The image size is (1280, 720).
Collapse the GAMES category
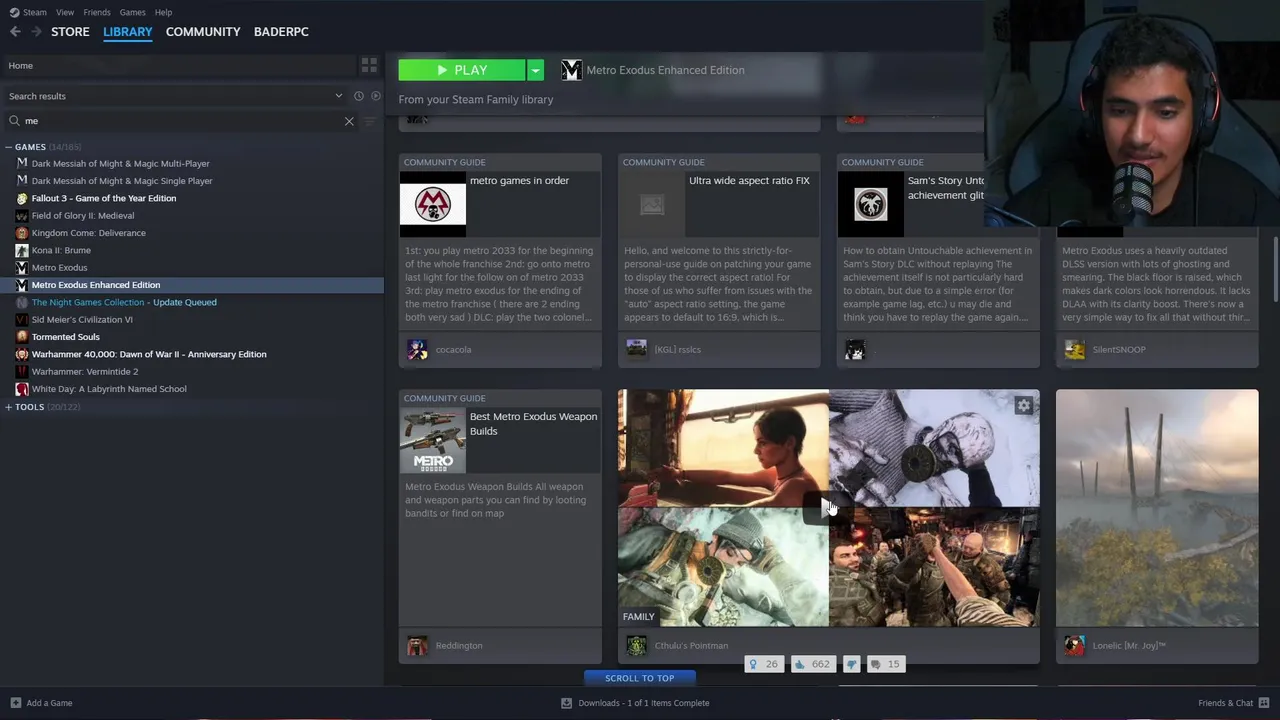tap(9, 147)
